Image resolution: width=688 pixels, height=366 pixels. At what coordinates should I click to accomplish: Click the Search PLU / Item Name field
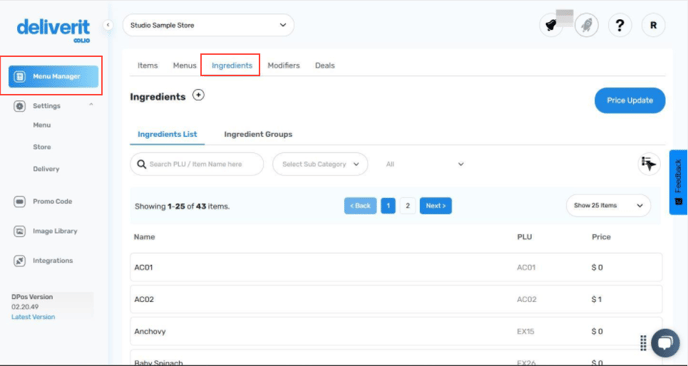click(x=197, y=164)
